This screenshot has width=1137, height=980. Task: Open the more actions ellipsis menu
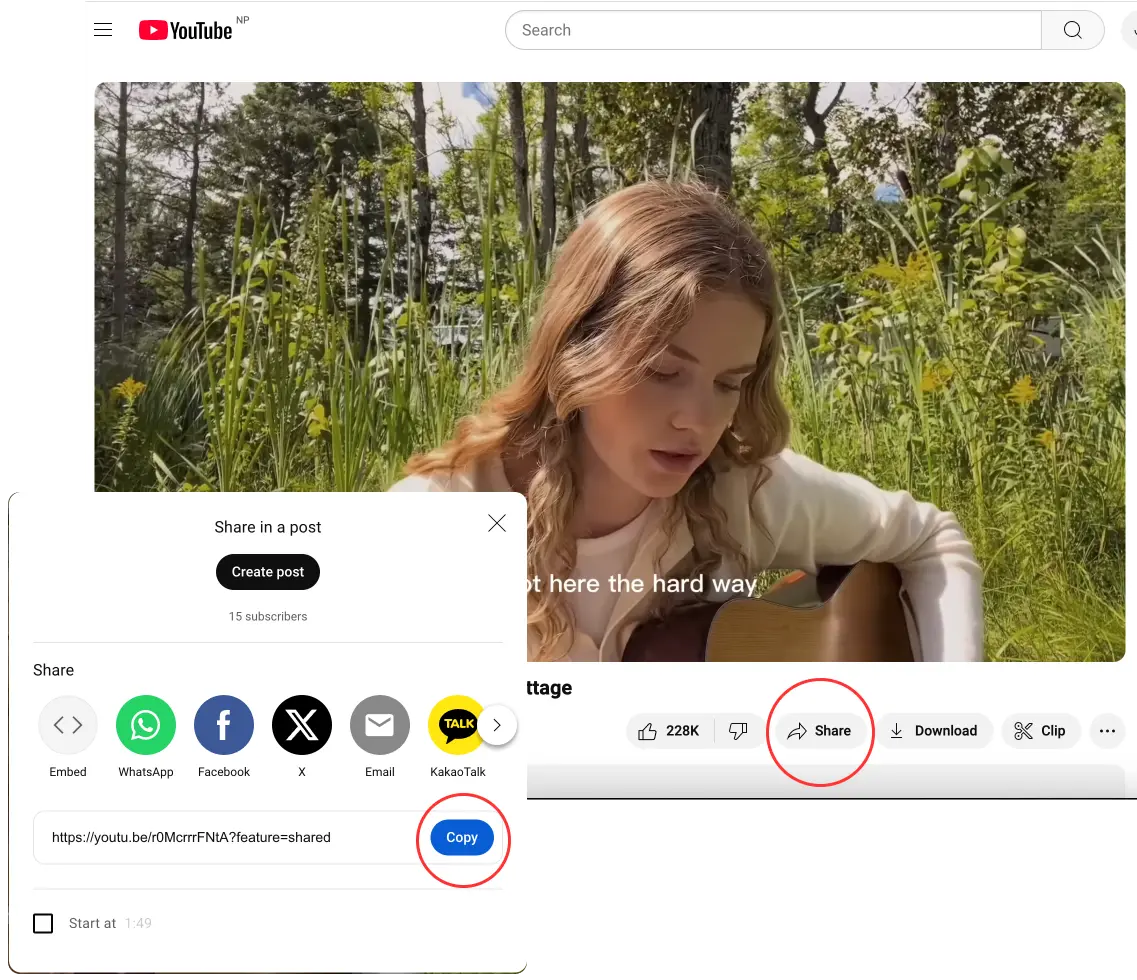point(1107,730)
